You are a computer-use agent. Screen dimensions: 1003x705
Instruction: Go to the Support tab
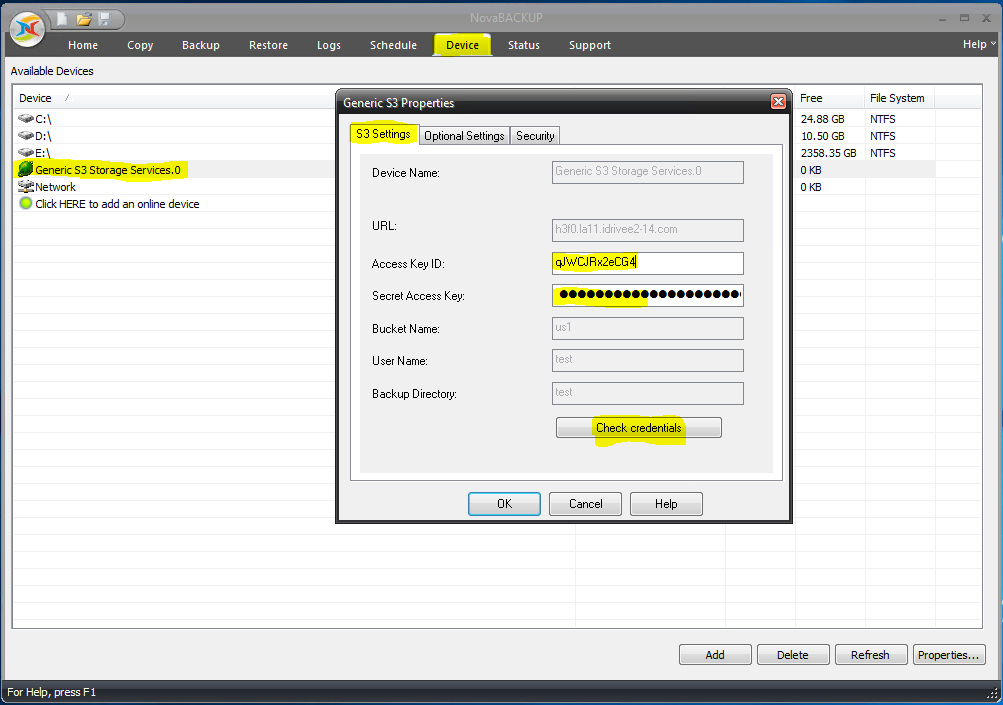(590, 45)
